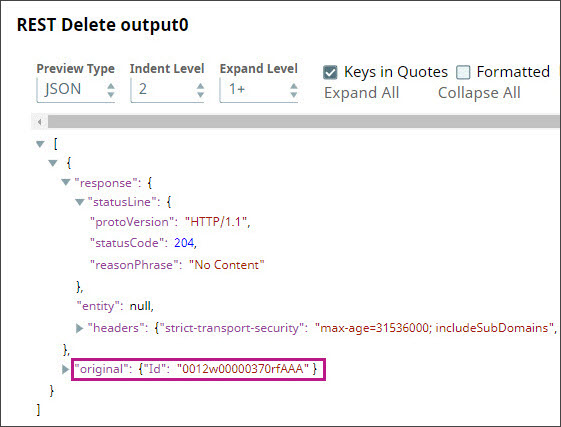Collapse the top-level object brace triangle
561x427 pixels.
53,163
